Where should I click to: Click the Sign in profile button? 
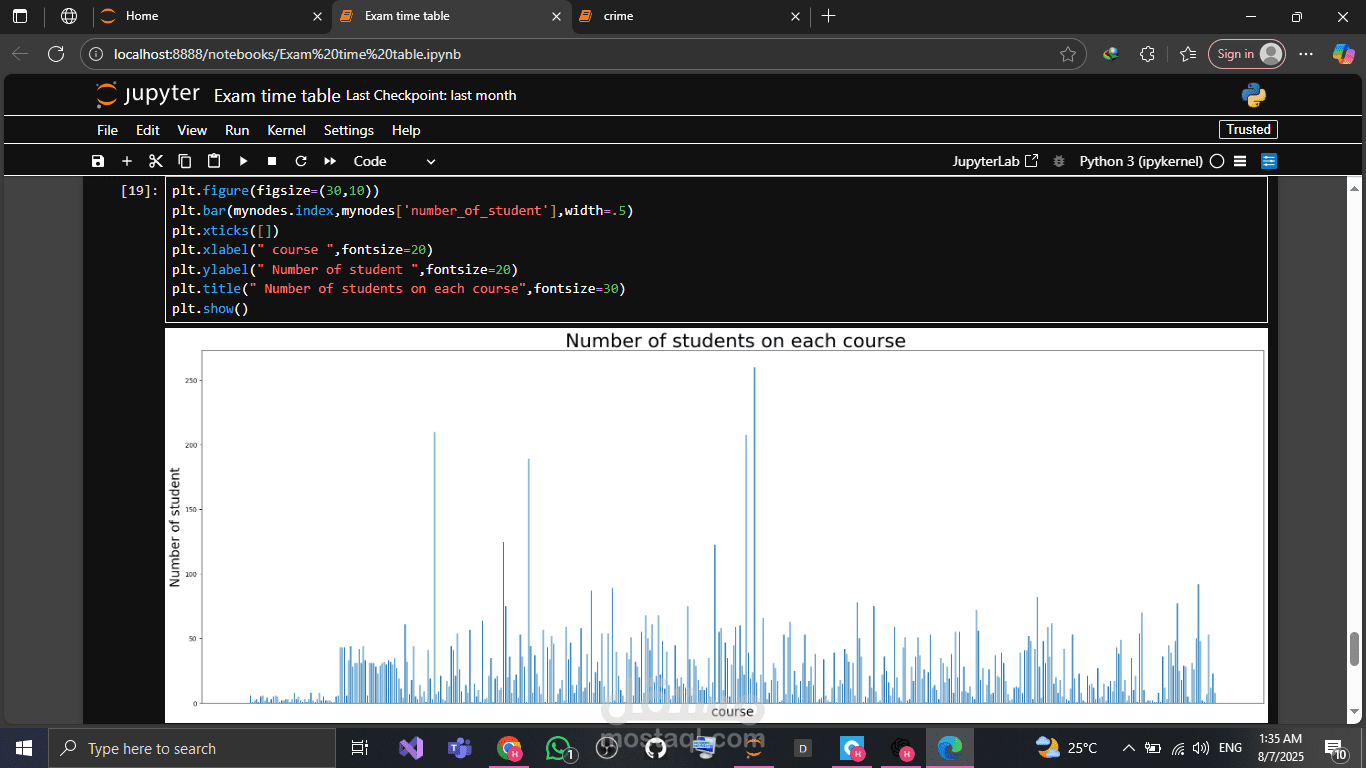(1247, 54)
